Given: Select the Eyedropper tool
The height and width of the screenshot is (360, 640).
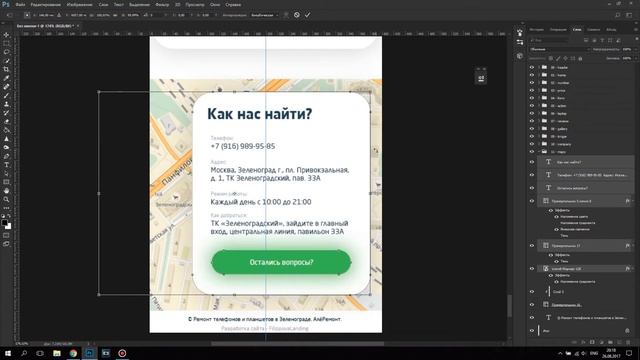Looking at the screenshot, I should [x=6, y=78].
